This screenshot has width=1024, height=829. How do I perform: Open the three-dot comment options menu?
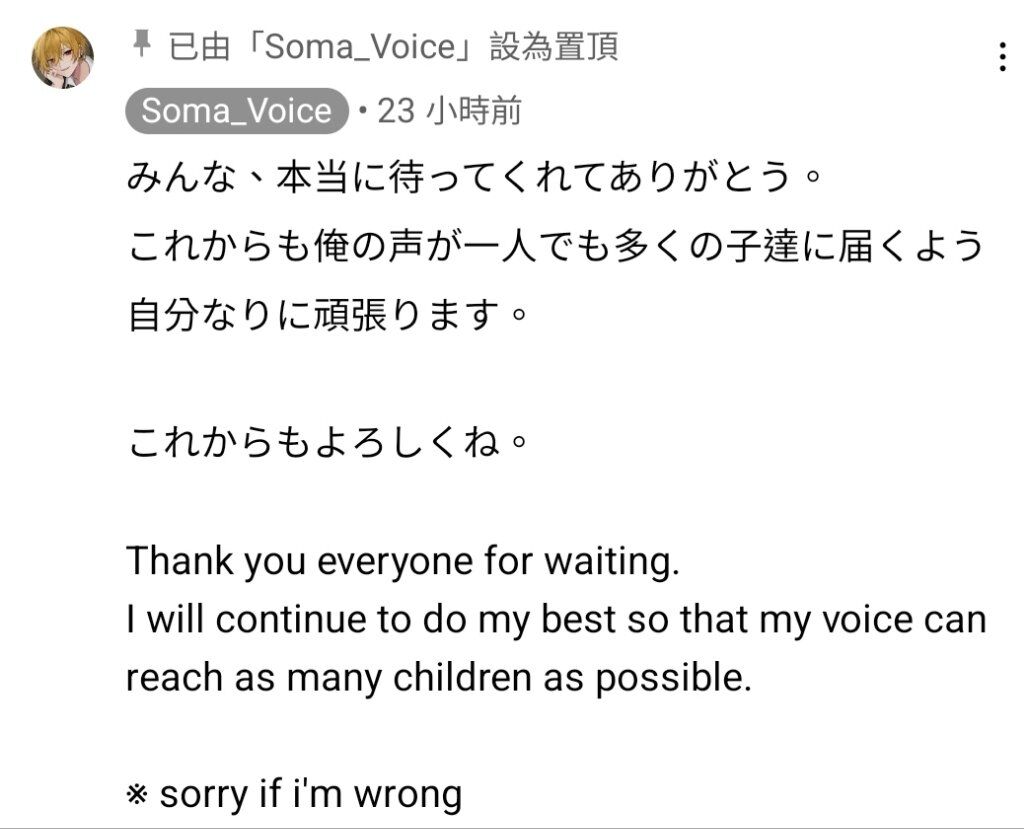pos(1002,57)
